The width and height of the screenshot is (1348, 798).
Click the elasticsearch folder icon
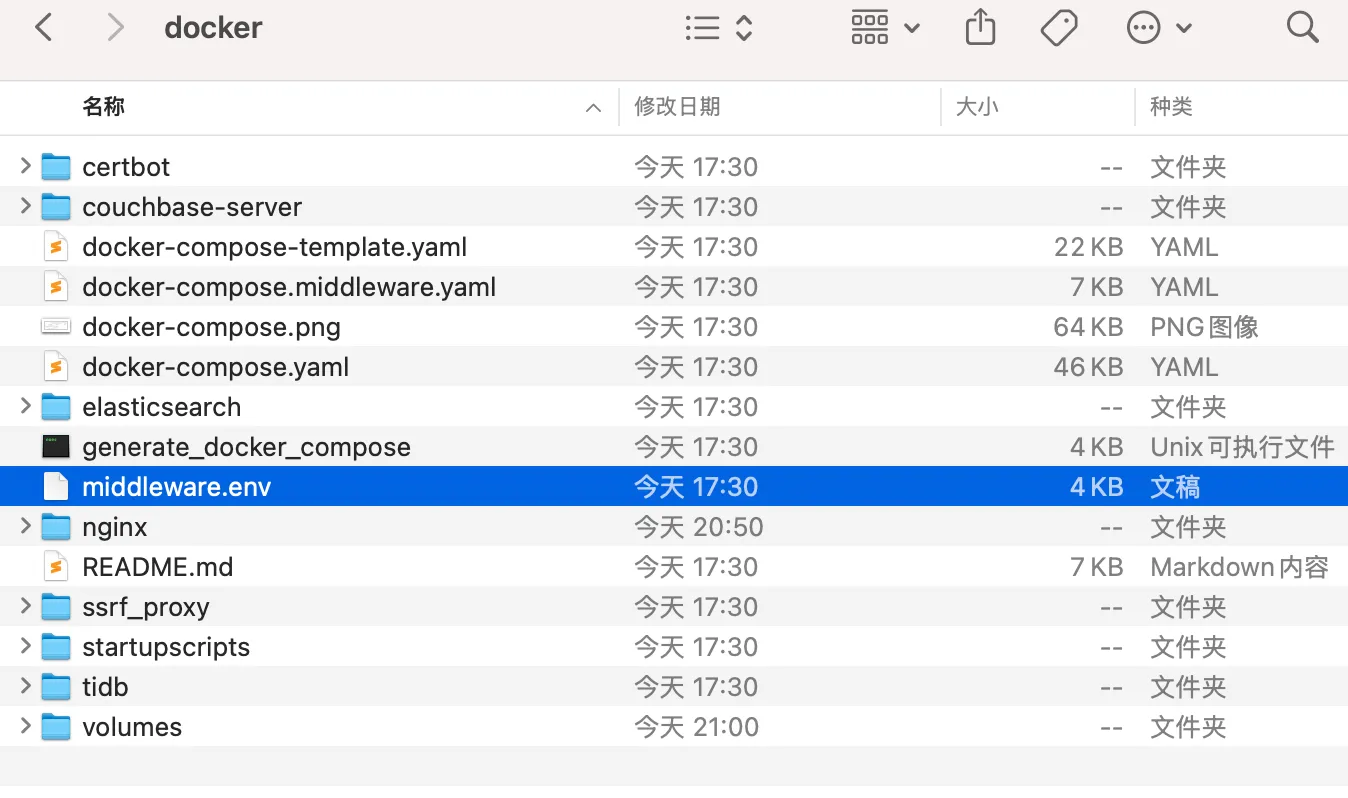click(56, 407)
